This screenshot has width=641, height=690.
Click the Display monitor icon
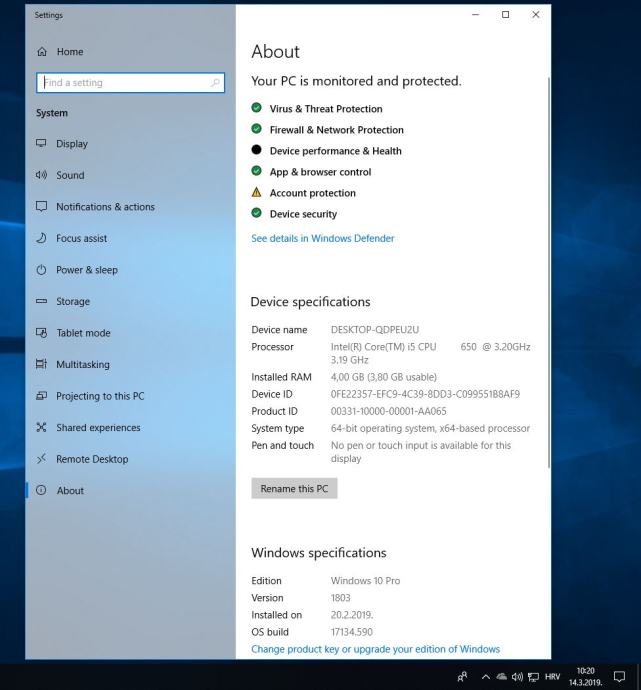(41, 143)
